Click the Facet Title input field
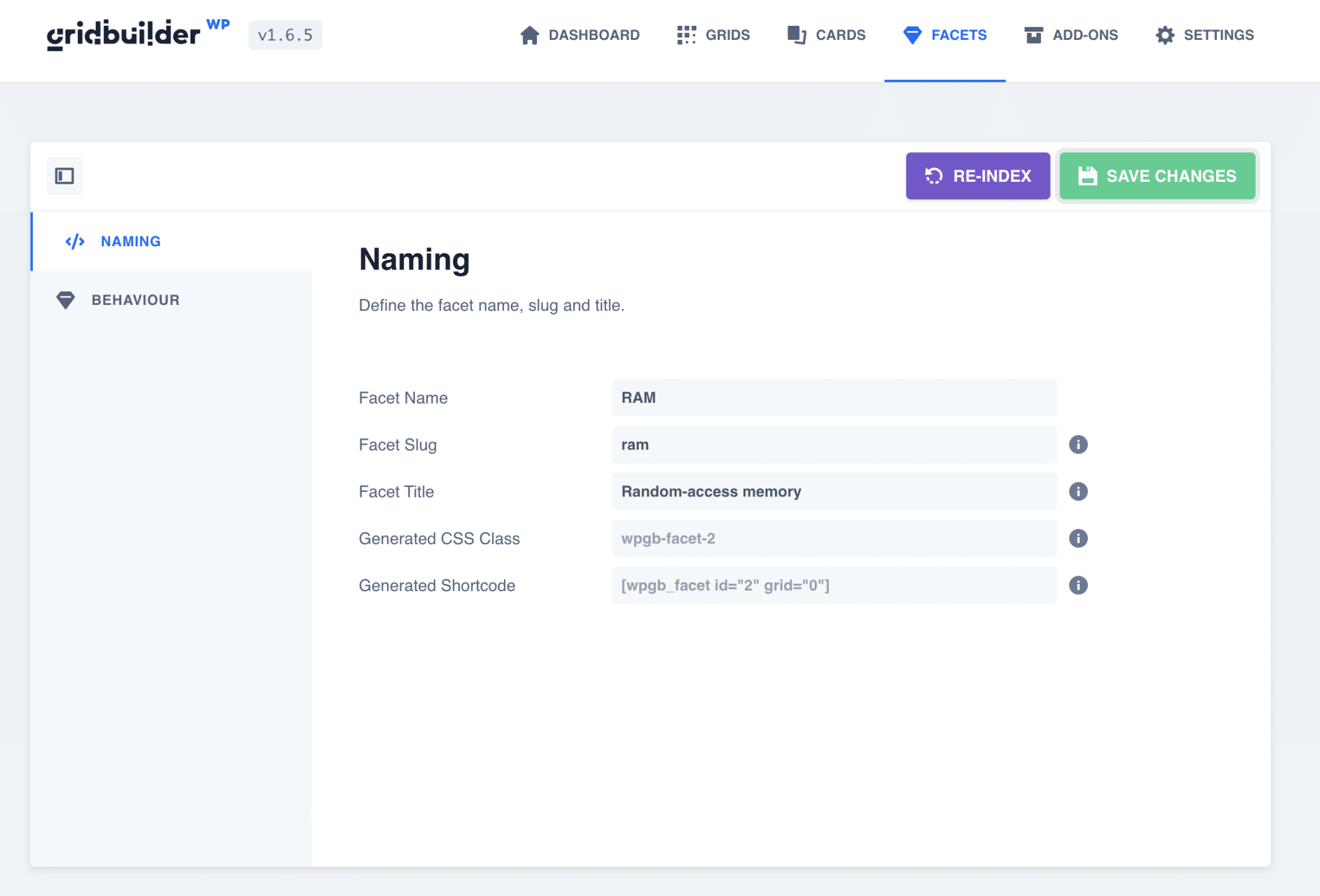 [834, 492]
